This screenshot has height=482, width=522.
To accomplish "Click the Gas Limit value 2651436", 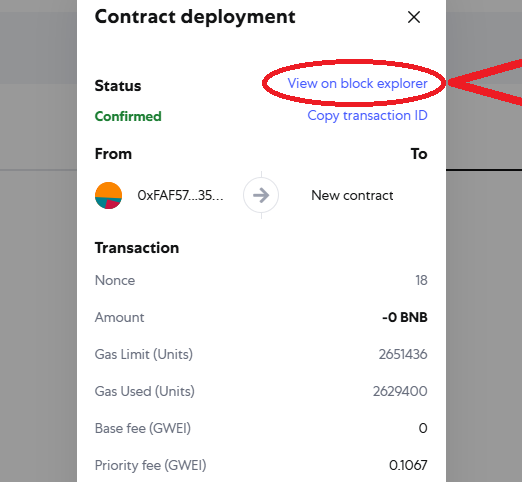I will tap(403, 354).
